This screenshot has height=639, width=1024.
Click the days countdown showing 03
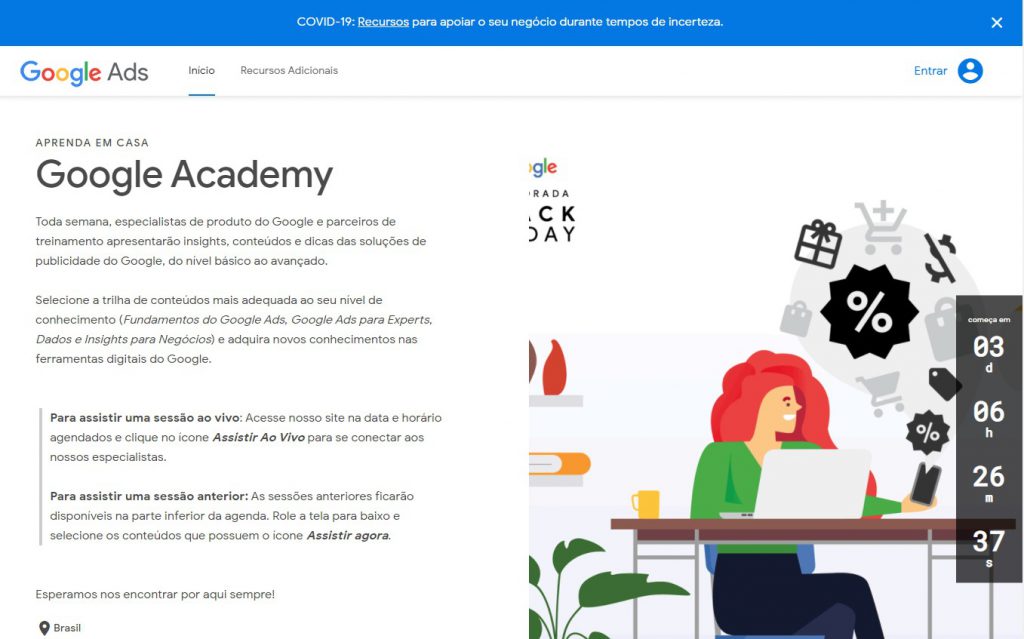click(988, 353)
